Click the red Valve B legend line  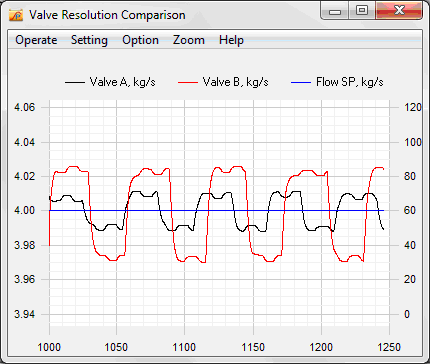pos(188,82)
